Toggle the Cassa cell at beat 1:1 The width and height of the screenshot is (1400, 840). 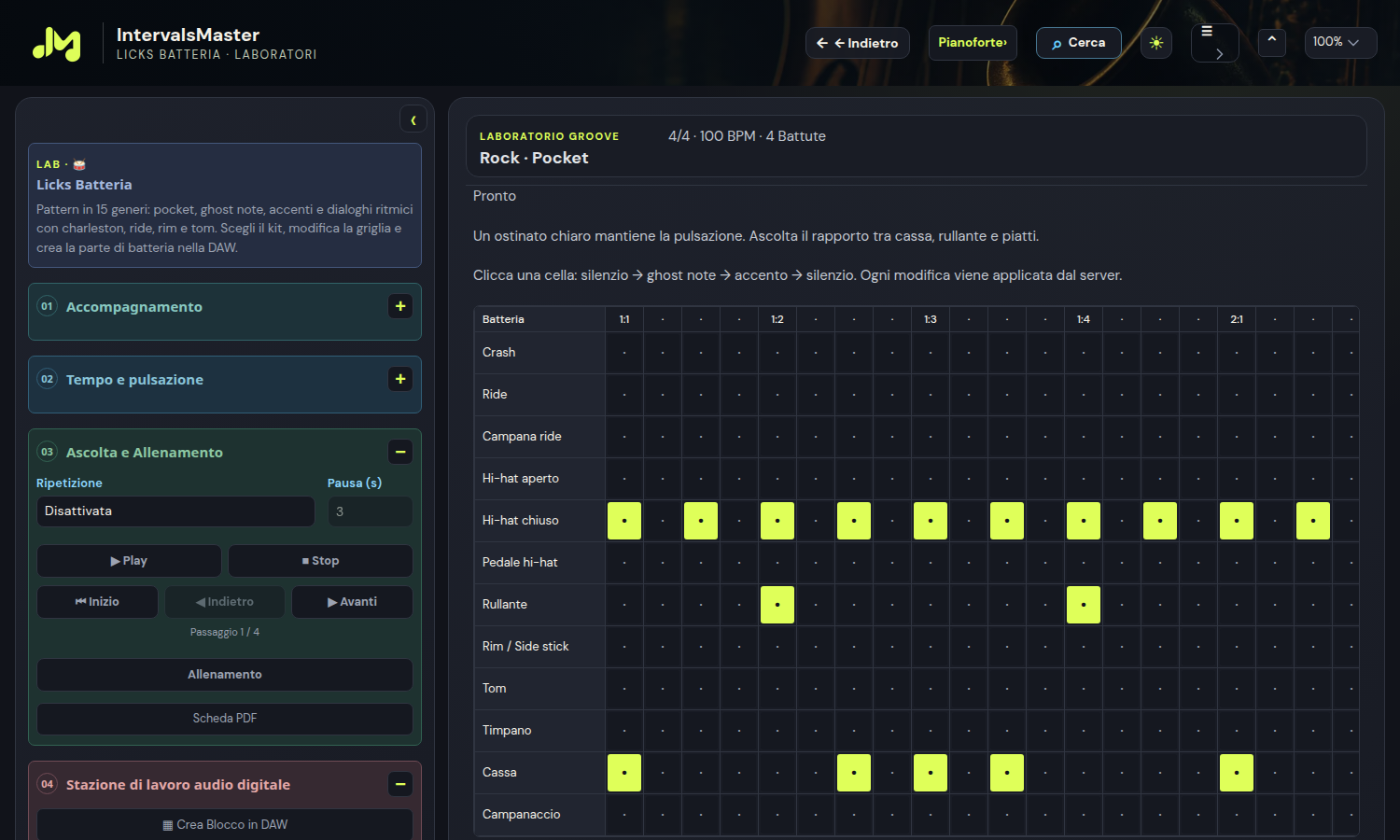624,773
